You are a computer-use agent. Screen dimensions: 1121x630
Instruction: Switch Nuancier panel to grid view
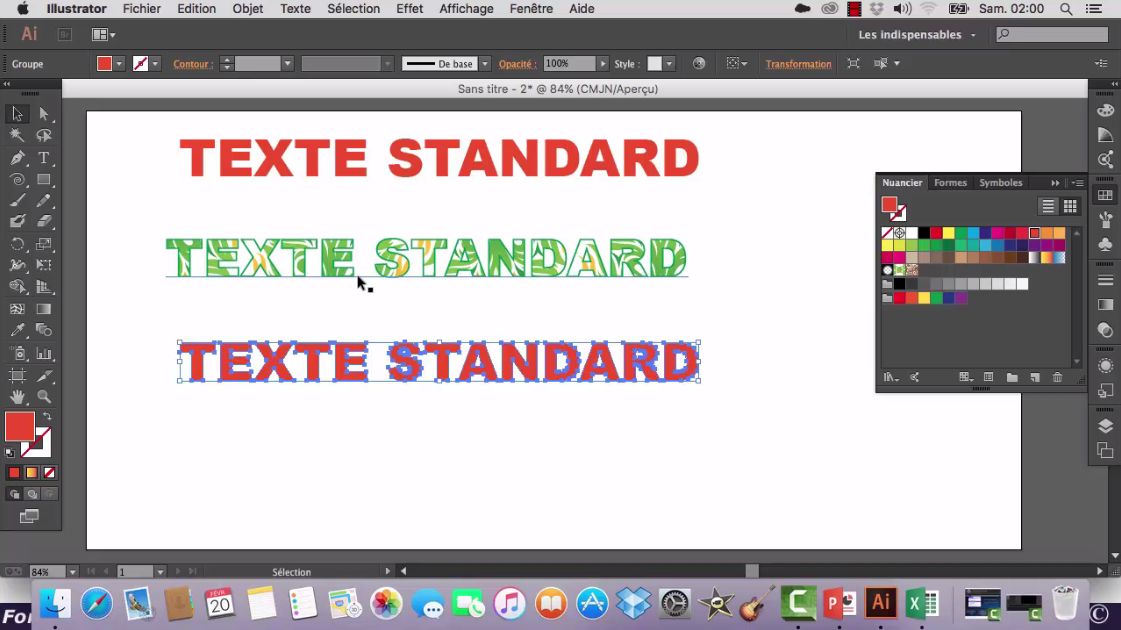tap(1069, 205)
